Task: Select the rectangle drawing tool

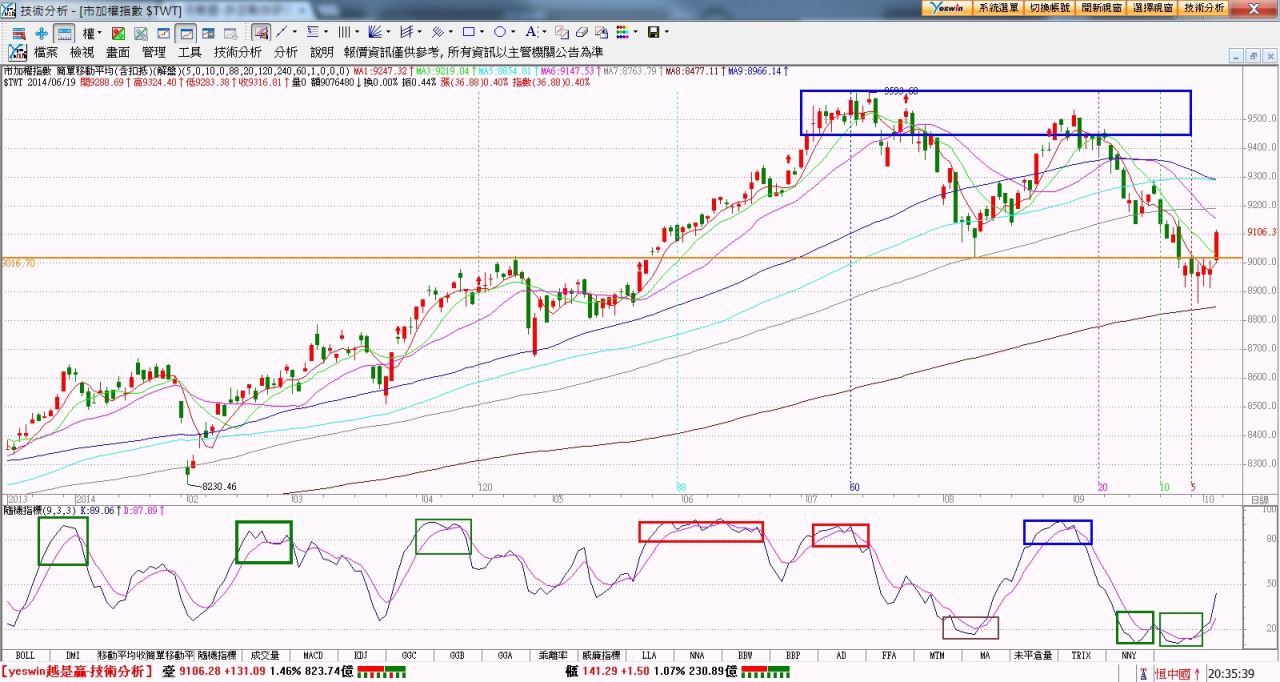Action: coord(468,32)
